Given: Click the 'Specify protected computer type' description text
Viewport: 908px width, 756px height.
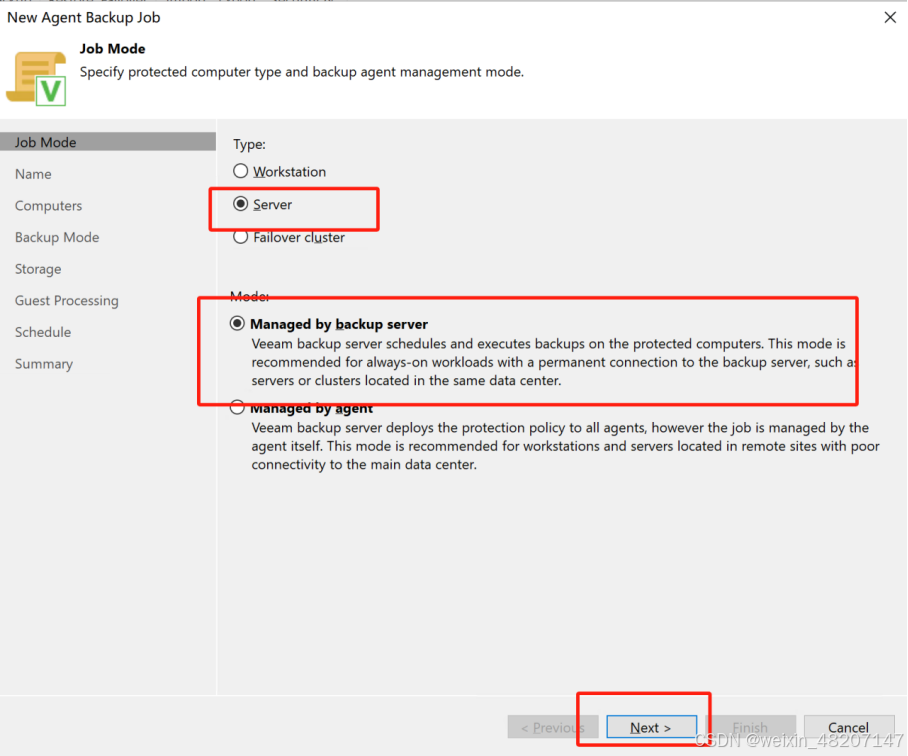Looking at the screenshot, I should click(x=302, y=72).
